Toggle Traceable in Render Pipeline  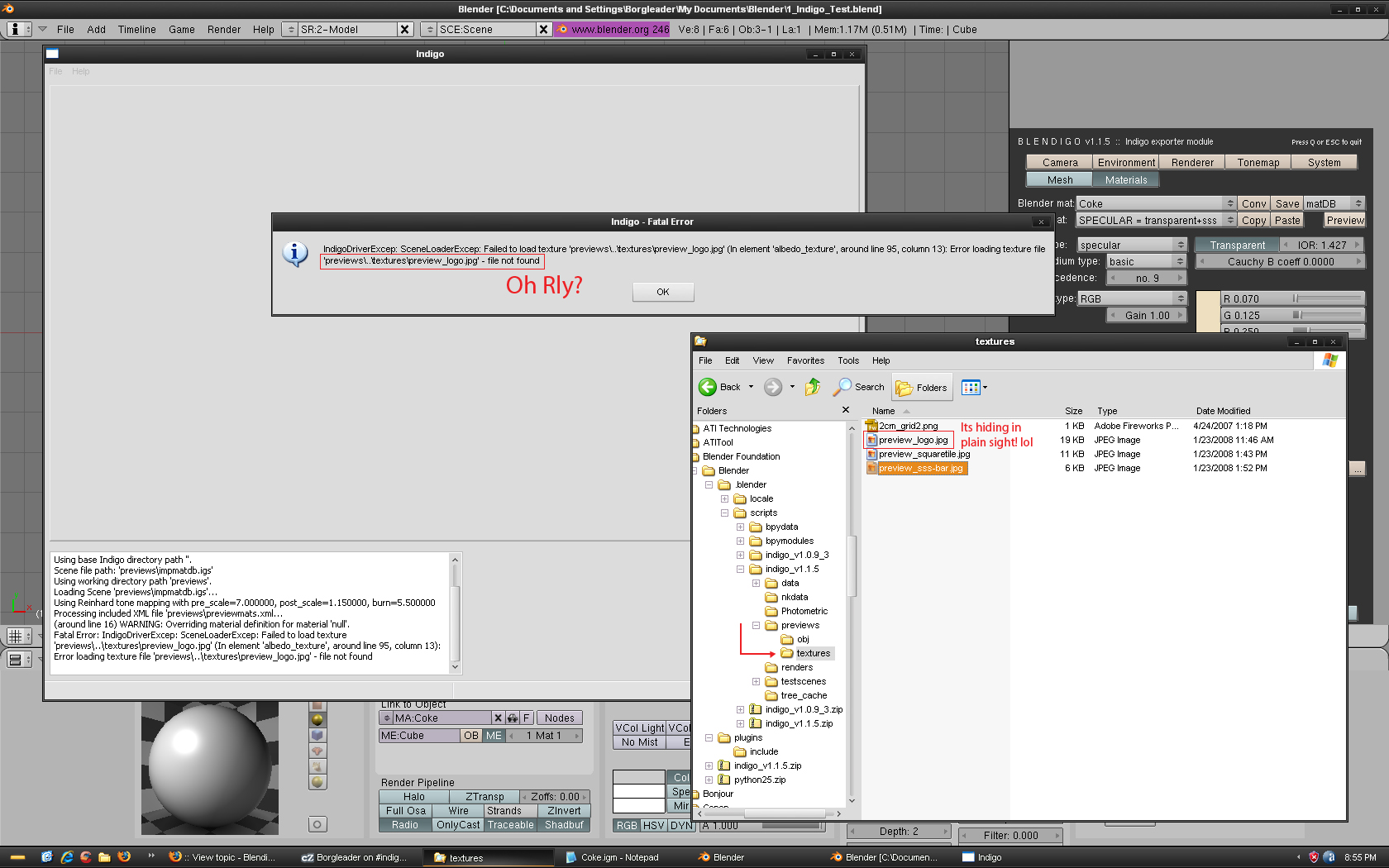511,825
